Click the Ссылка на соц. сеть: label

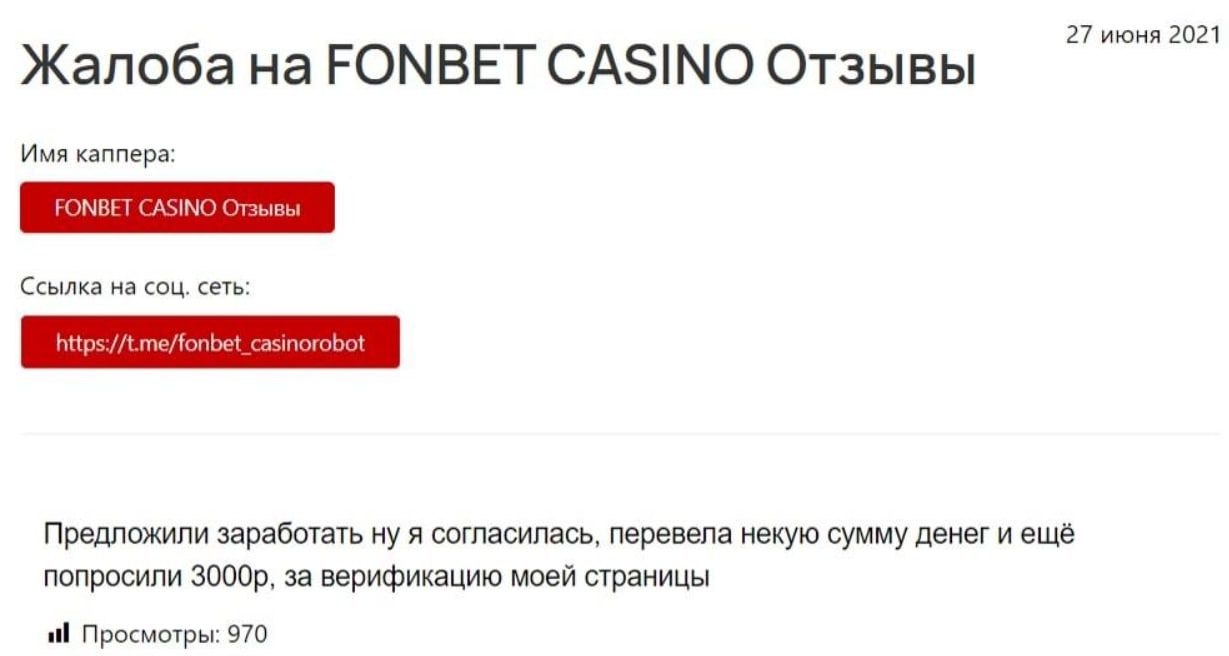[x=135, y=288]
